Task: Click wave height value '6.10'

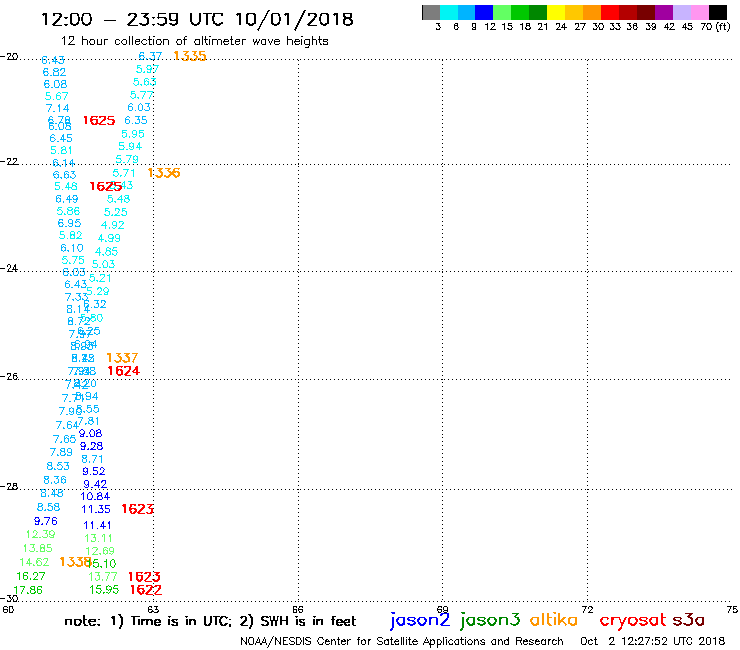Action: point(72,248)
